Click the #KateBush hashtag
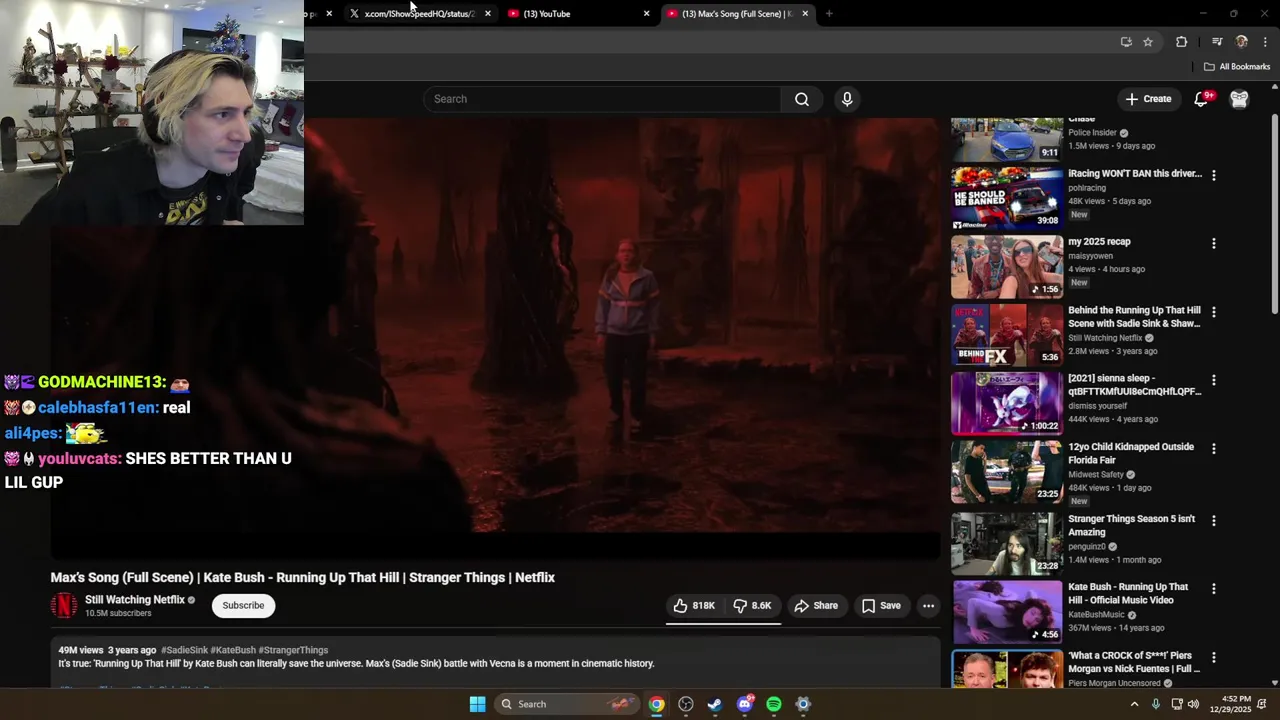Viewport: 1280px width, 720px height. click(x=233, y=650)
